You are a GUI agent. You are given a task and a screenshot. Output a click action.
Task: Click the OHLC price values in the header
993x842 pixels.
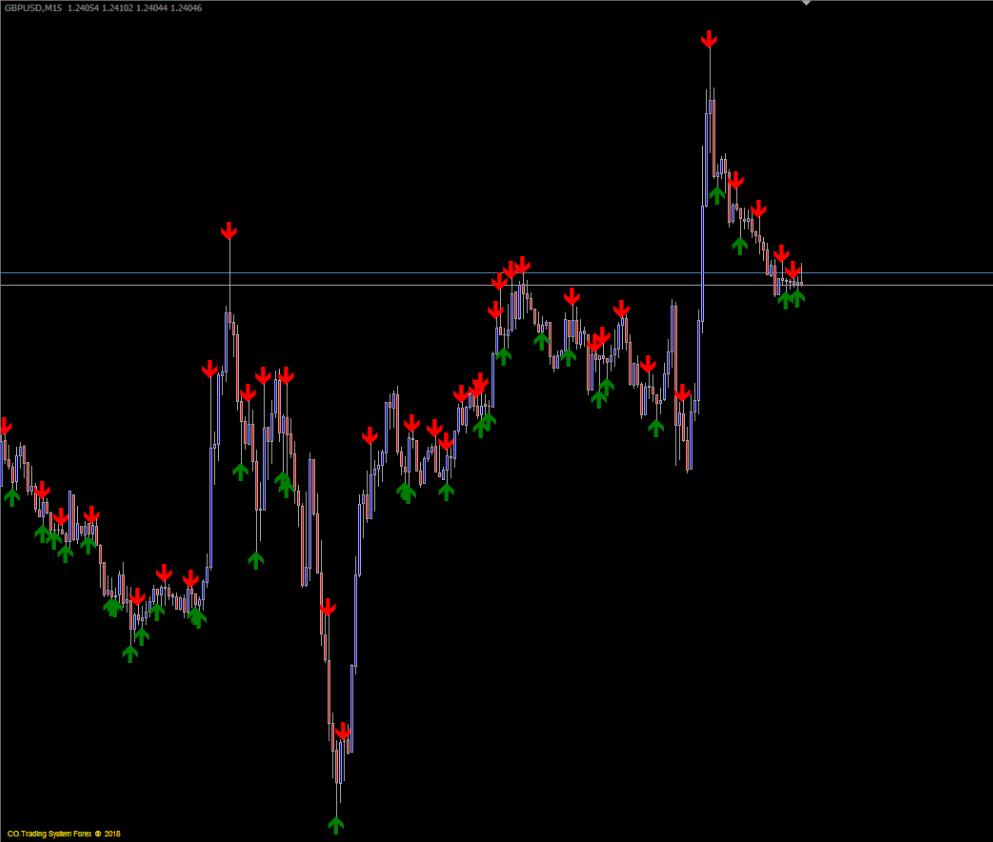pyautogui.click(x=134, y=8)
